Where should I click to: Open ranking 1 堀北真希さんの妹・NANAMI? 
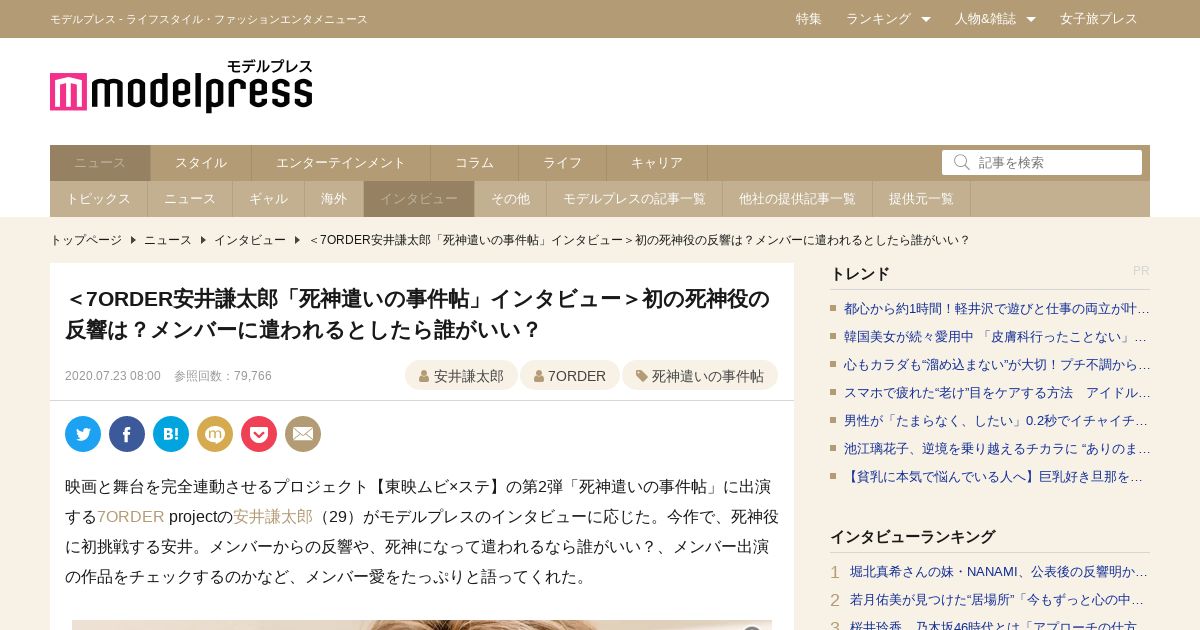(998, 572)
